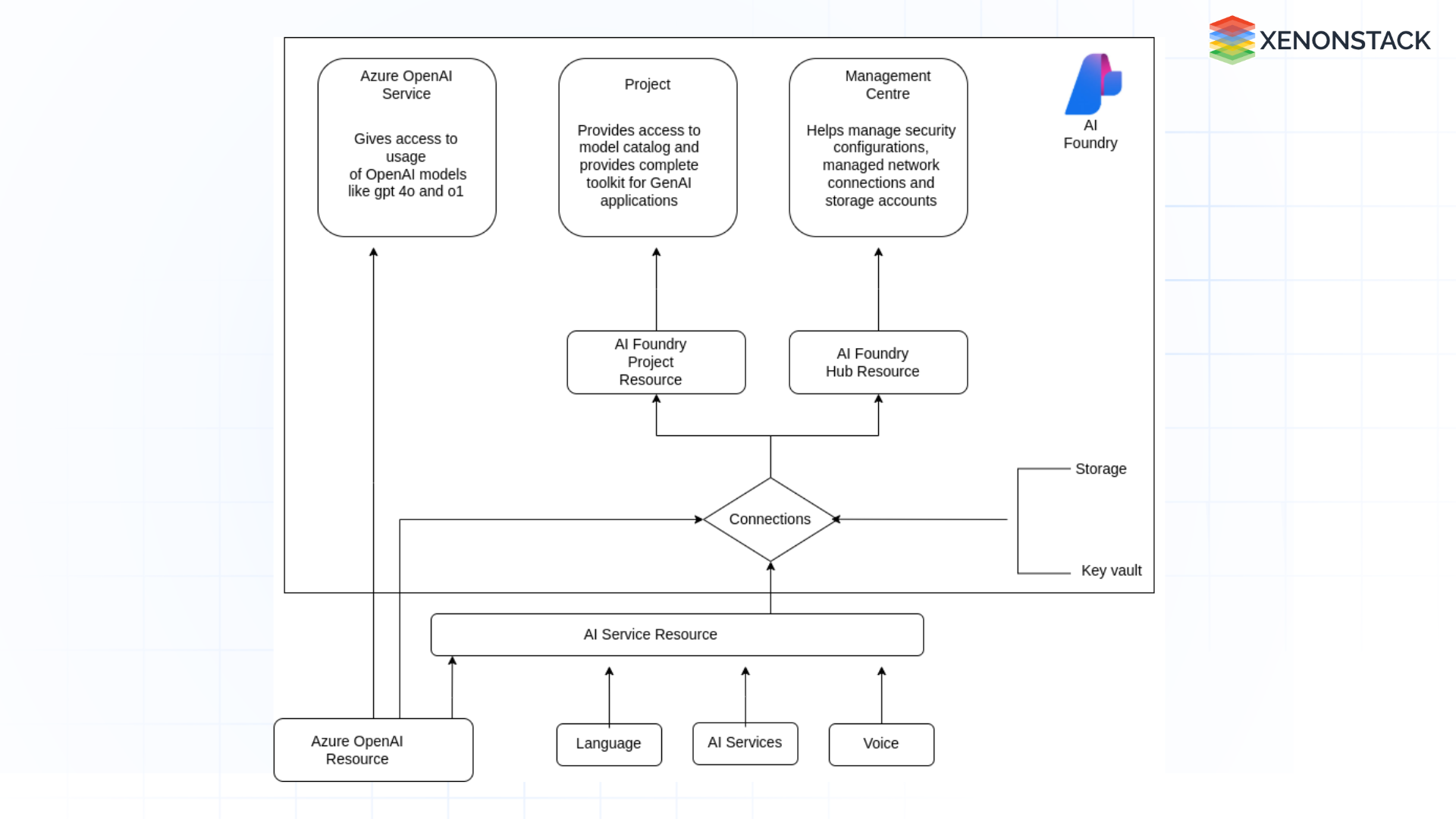Viewport: 1456px width, 819px height.
Task: Select the AI Services node
Action: tap(744, 743)
